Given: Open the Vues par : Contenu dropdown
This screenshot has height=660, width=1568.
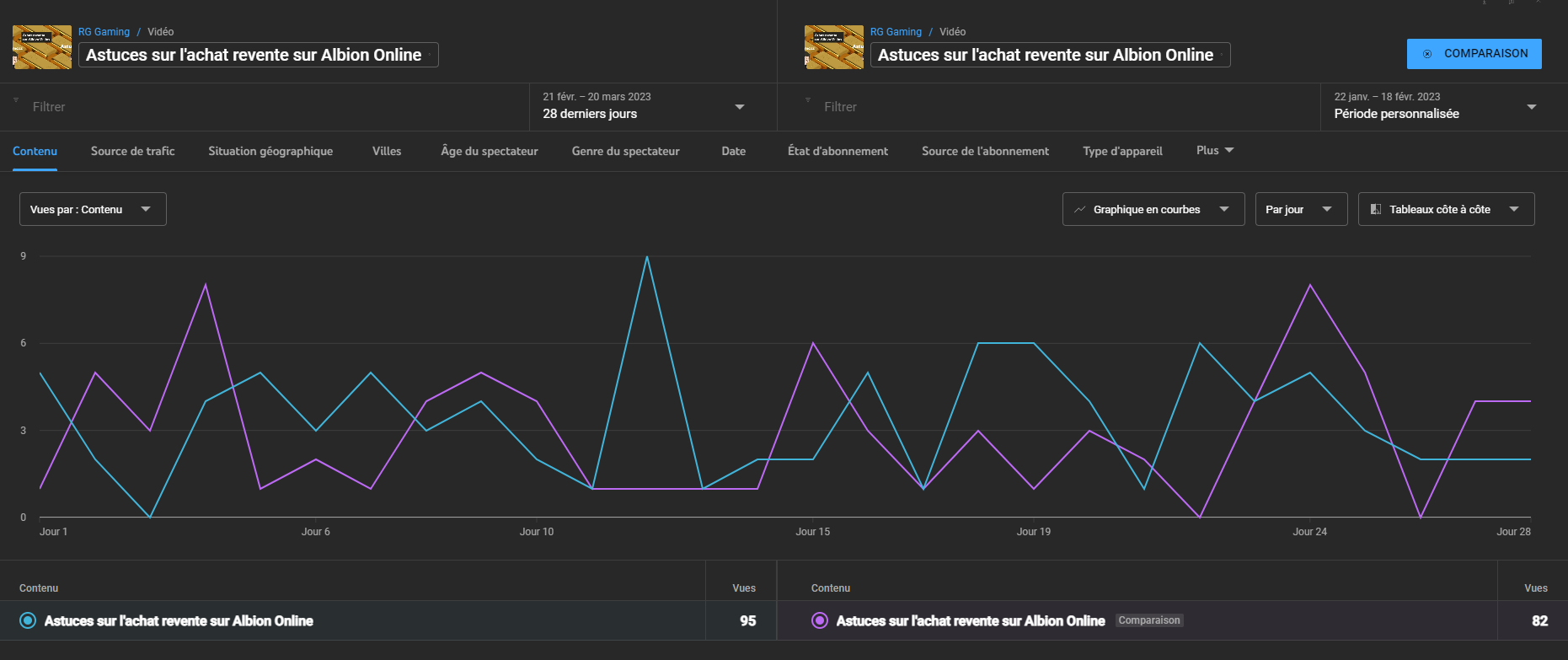Looking at the screenshot, I should click(x=93, y=209).
